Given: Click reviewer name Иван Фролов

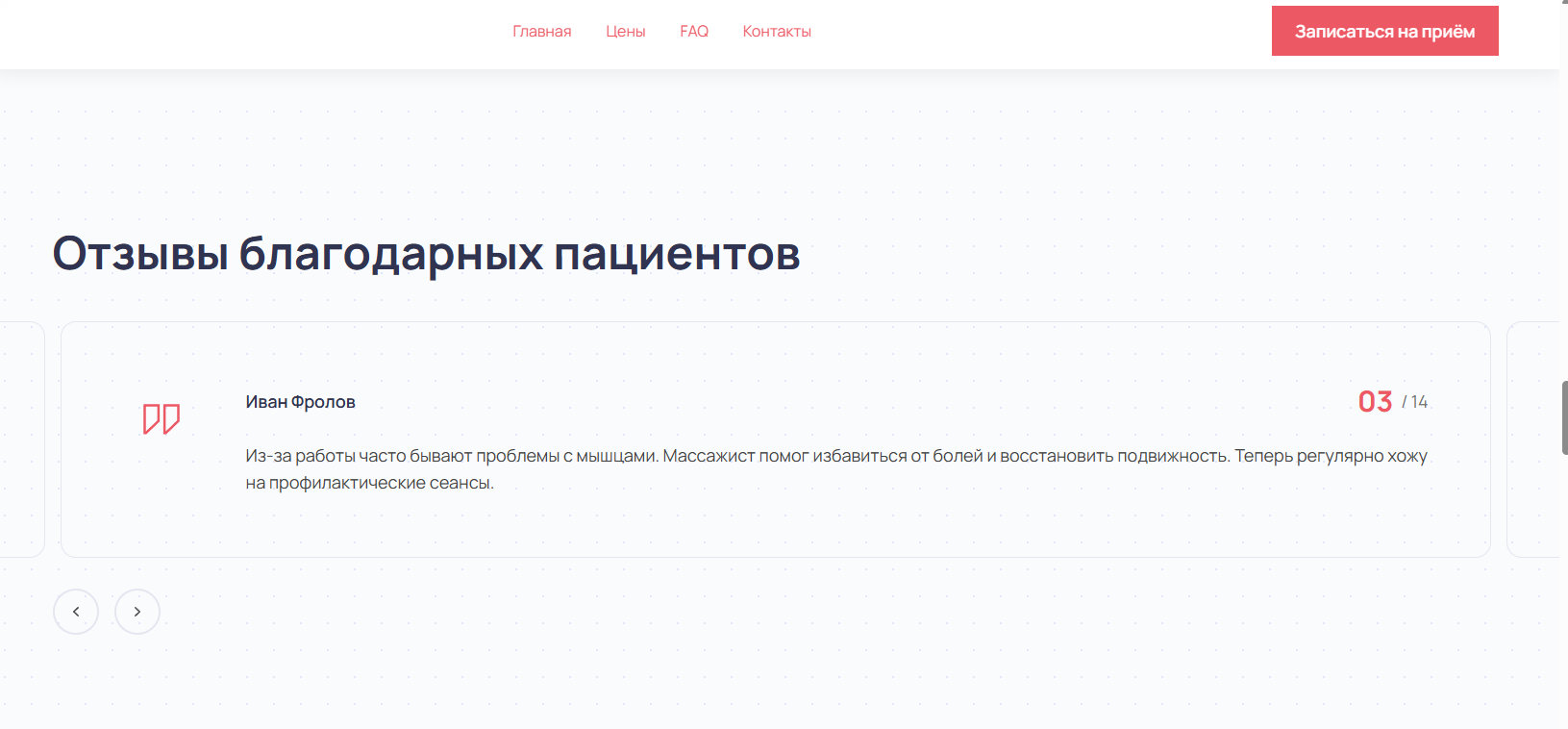Looking at the screenshot, I should point(300,402).
